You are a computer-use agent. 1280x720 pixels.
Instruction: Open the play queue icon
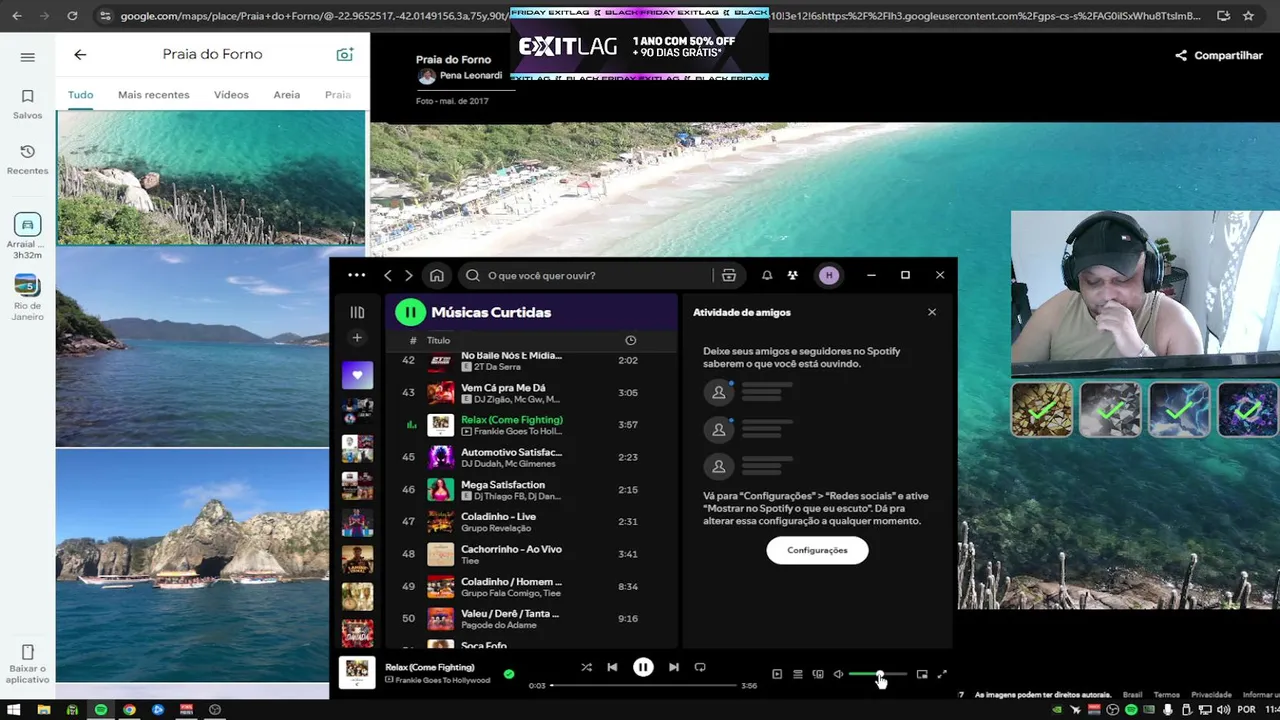point(797,674)
